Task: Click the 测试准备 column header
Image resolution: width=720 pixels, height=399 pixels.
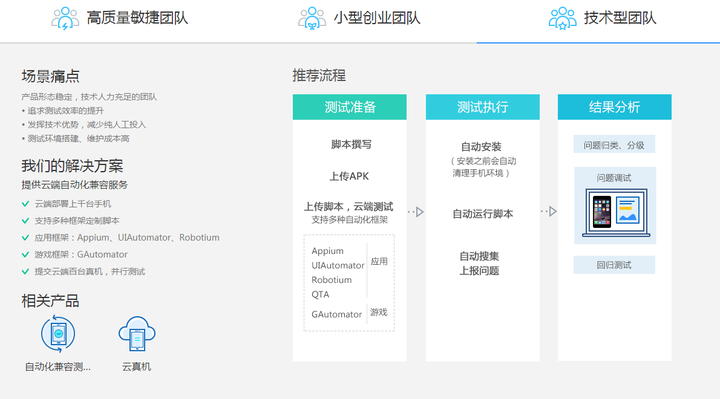Action: pos(349,107)
